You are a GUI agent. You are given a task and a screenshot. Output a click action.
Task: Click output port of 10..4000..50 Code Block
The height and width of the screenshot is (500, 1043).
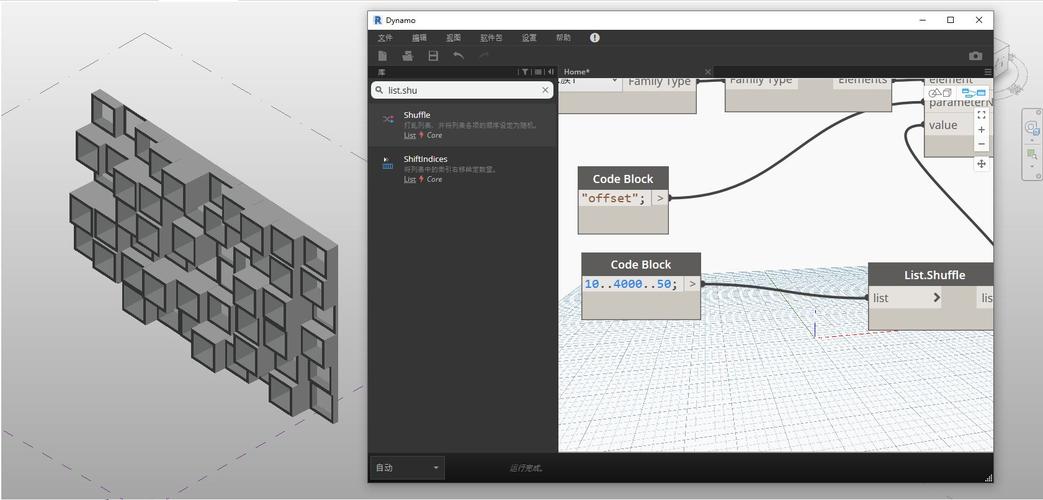coord(692,284)
